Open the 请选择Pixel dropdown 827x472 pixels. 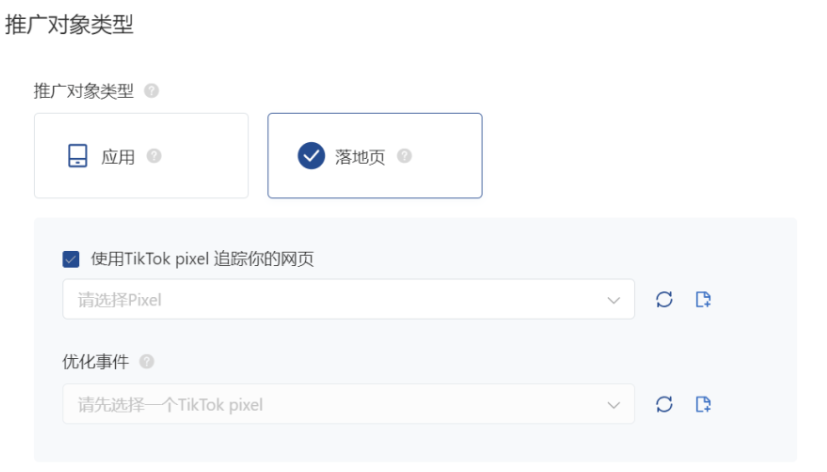tap(349, 299)
